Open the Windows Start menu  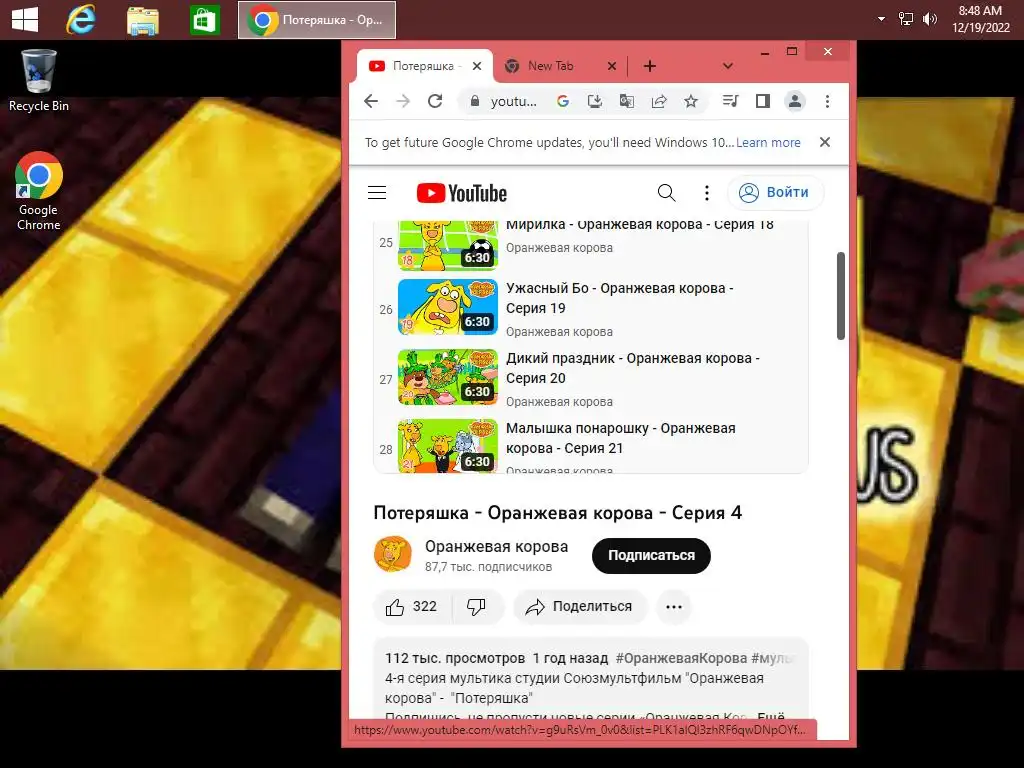click(x=25, y=20)
